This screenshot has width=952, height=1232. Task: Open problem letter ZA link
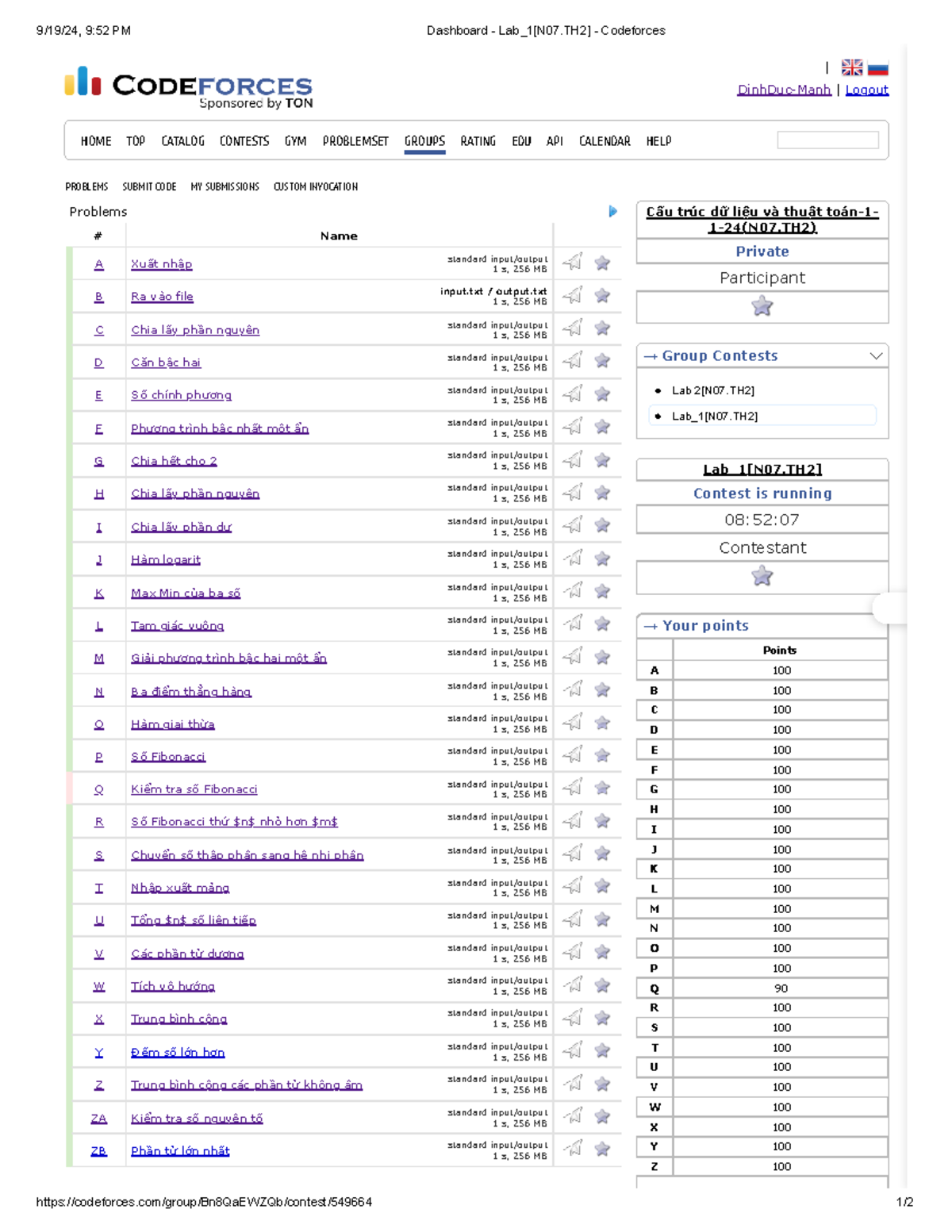98,1118
